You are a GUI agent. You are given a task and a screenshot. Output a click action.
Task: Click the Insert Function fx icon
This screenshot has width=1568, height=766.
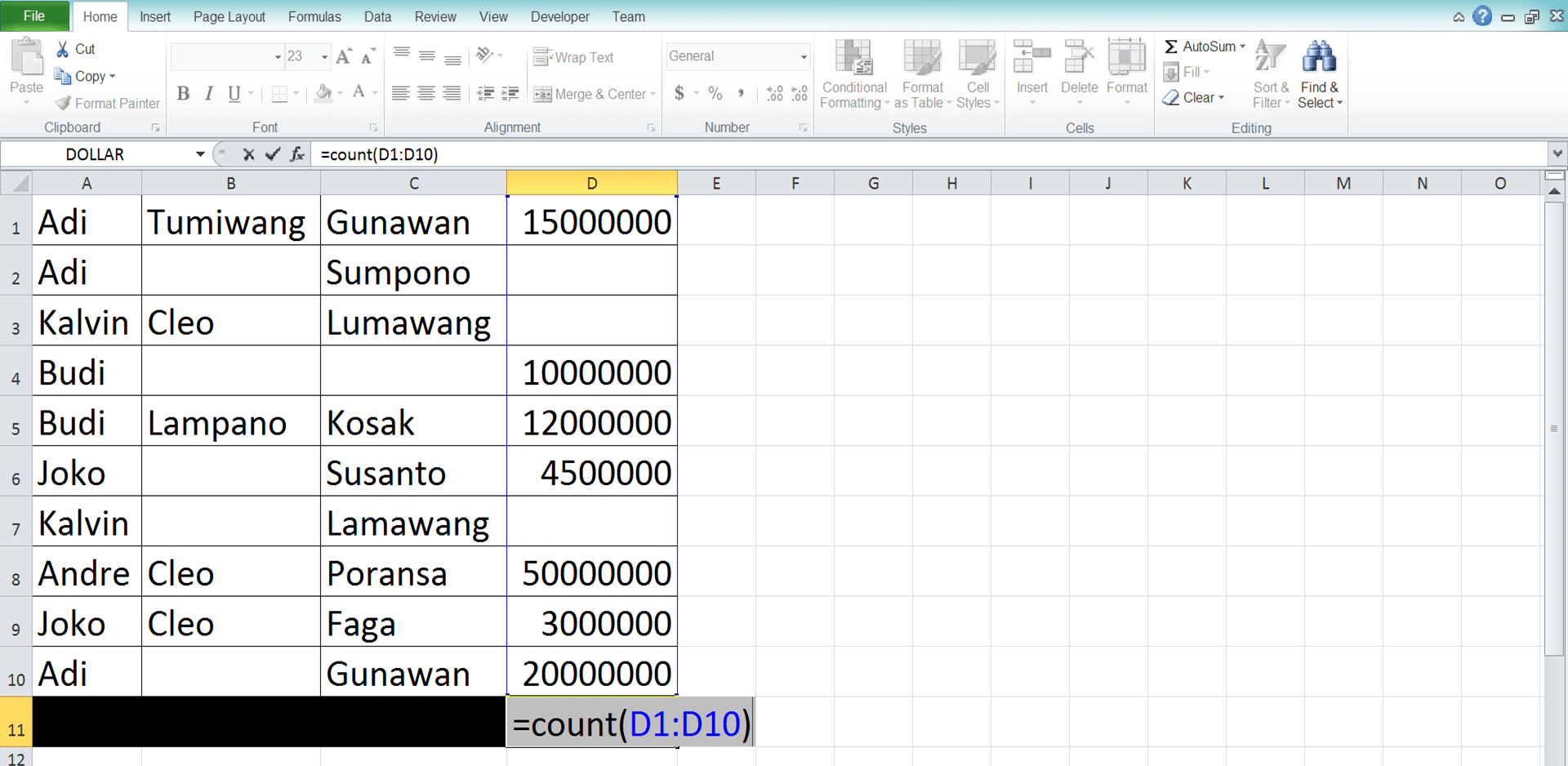click(x=297, y=154)
